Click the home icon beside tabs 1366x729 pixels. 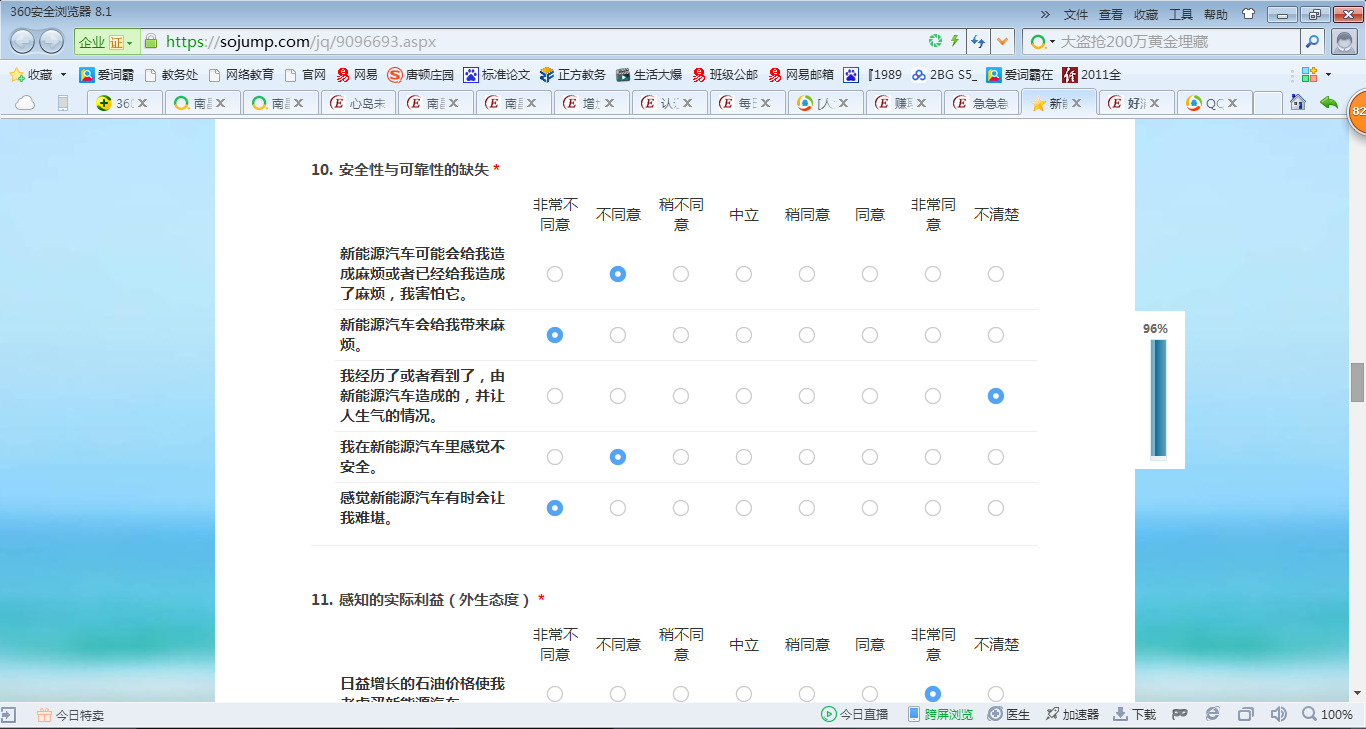[x=1298, y=102]
